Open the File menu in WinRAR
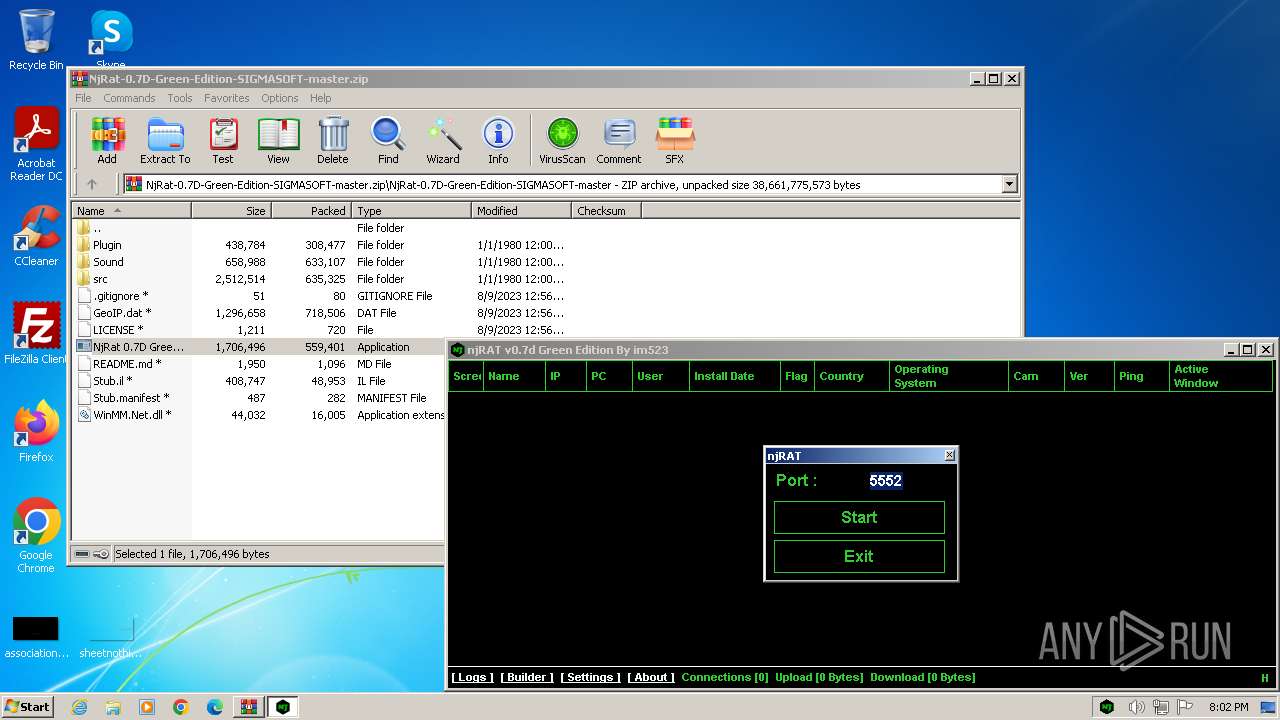Screen dimensions: 1280x720 pyautogui.click(x=83, y=98)
